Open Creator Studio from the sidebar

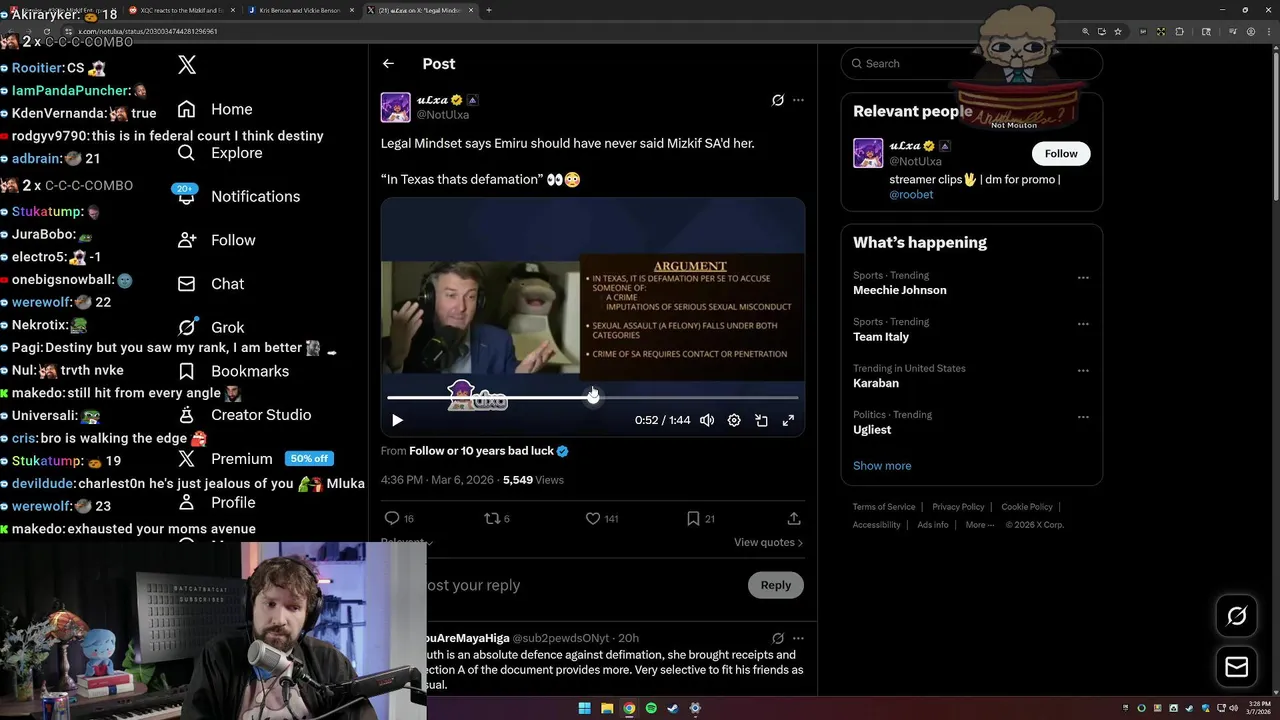point(244,414)
